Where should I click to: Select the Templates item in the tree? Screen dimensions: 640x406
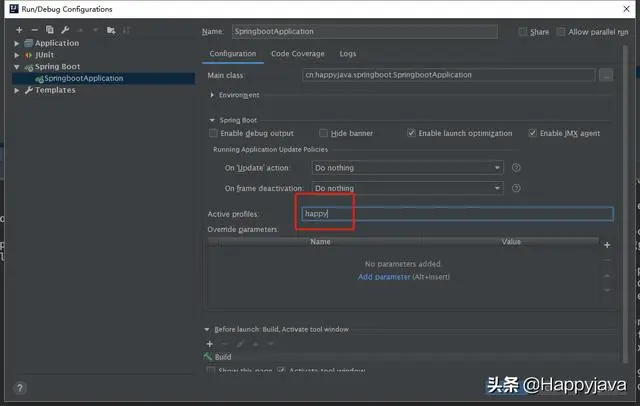click(55, 90)
